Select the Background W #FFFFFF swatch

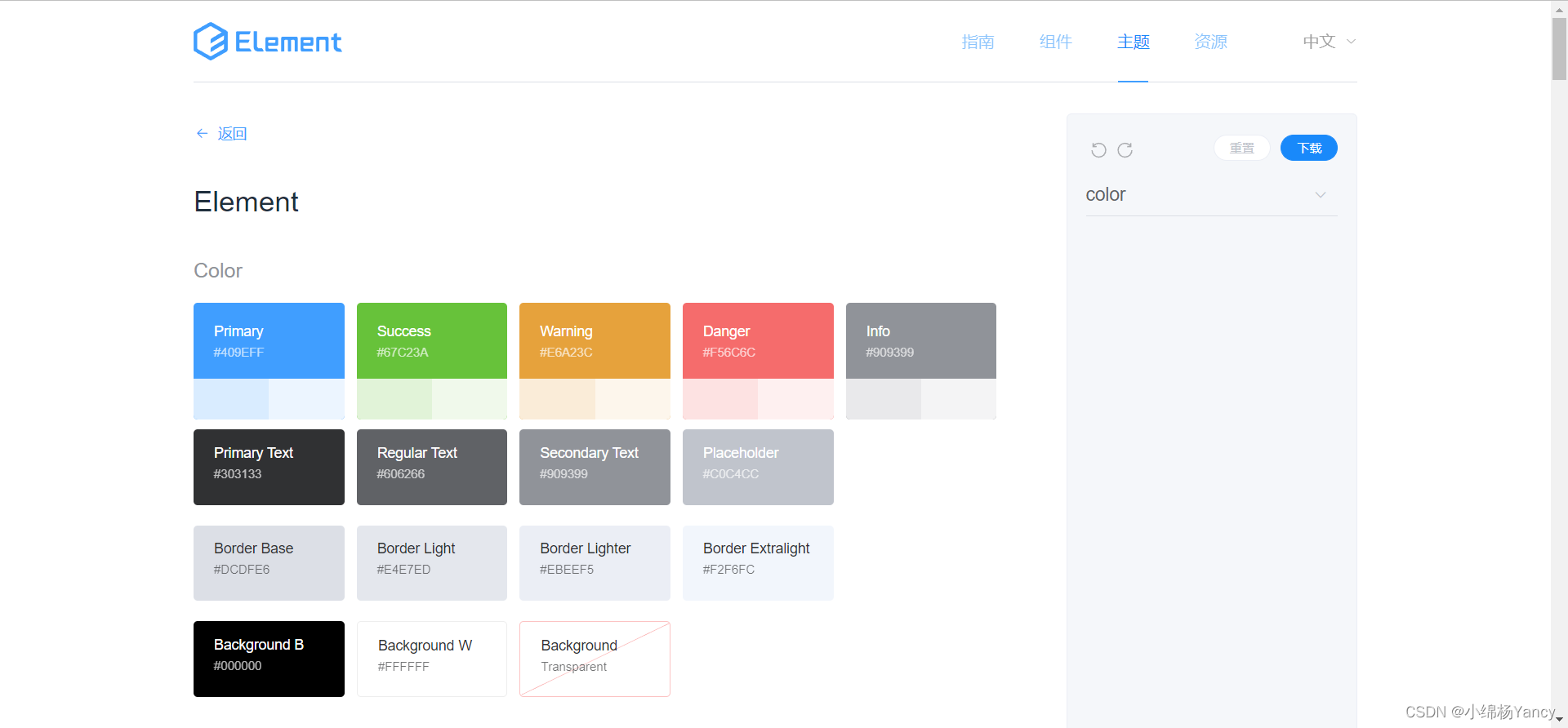pos(432,659)
